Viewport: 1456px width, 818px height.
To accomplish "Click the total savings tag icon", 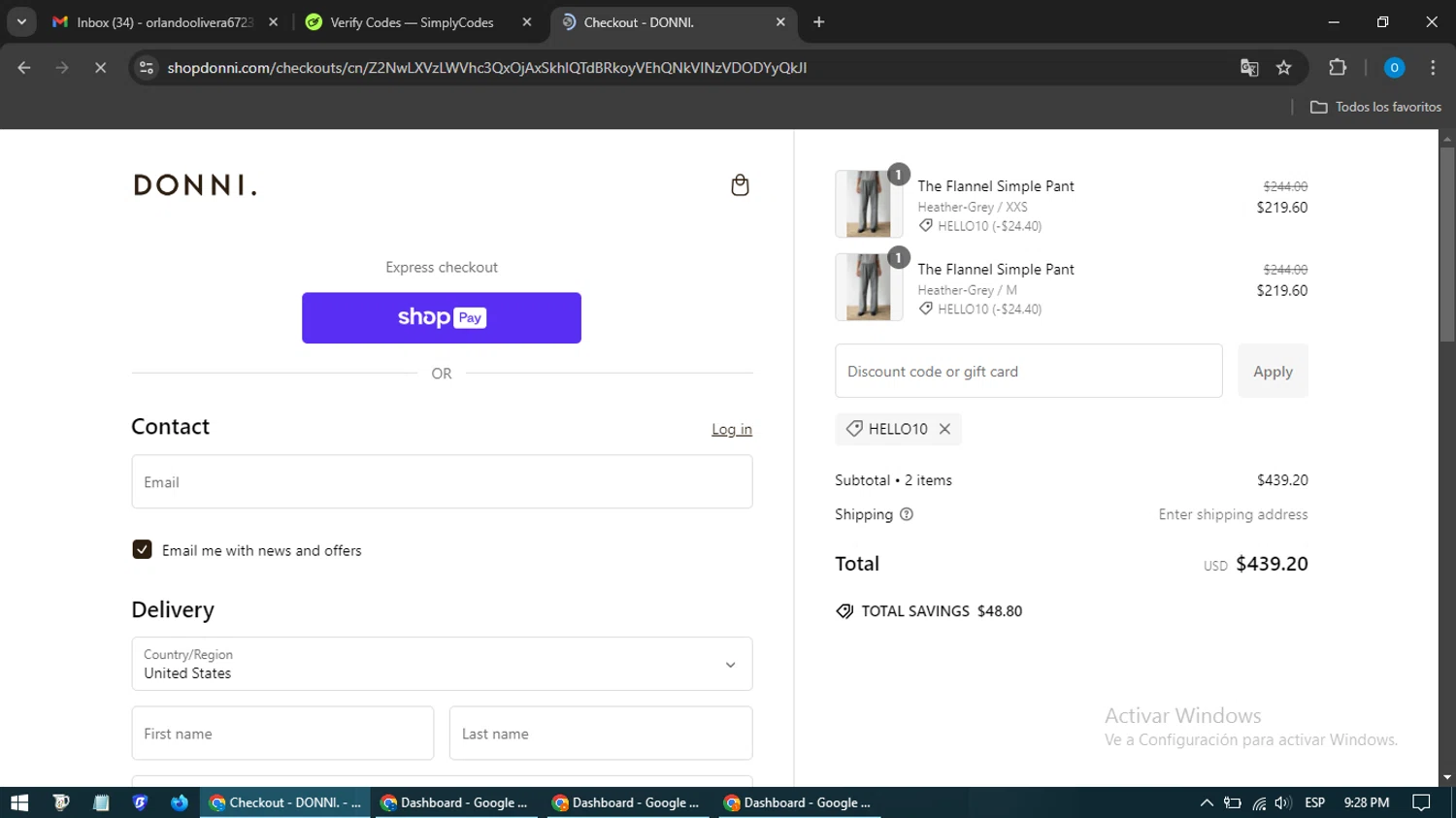I will [x=844, y=611].
